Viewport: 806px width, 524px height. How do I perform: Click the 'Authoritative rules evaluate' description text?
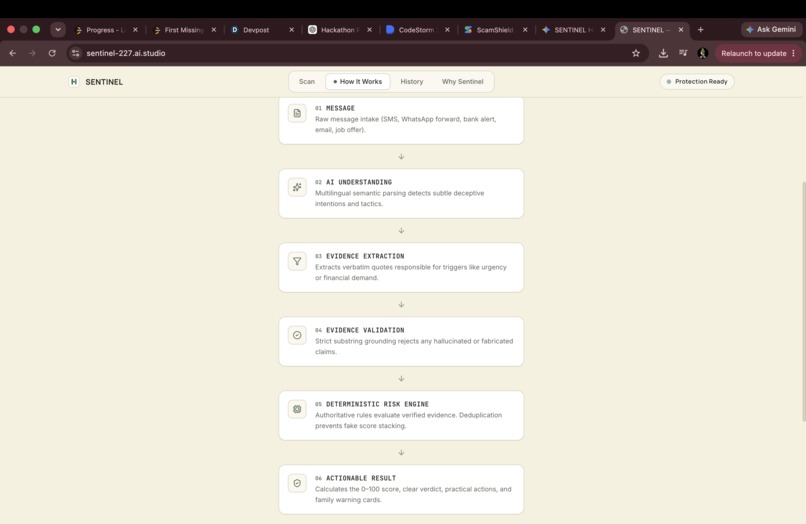coord(408,421)
